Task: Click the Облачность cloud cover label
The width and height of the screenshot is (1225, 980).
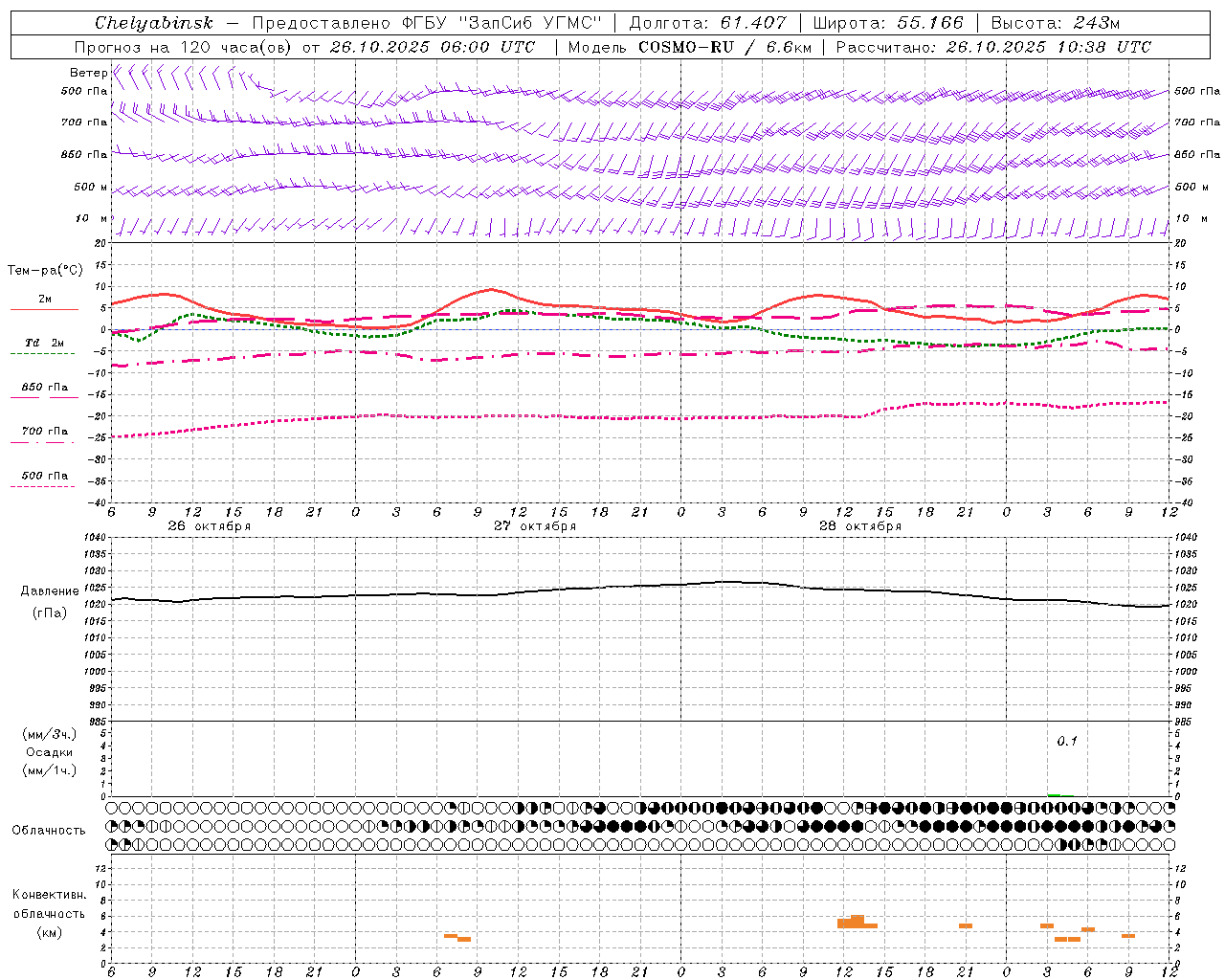Action: pyautogui.click(x=49, y=831)
